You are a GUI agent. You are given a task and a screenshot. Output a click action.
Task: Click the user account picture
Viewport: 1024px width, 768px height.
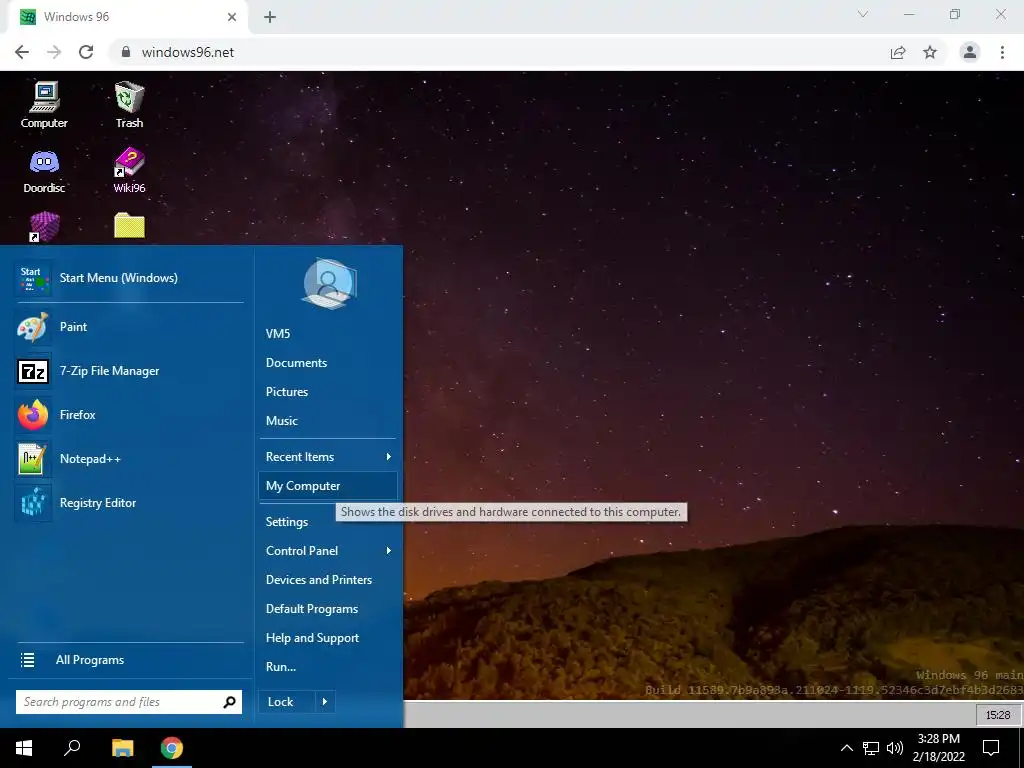(328, 283)
